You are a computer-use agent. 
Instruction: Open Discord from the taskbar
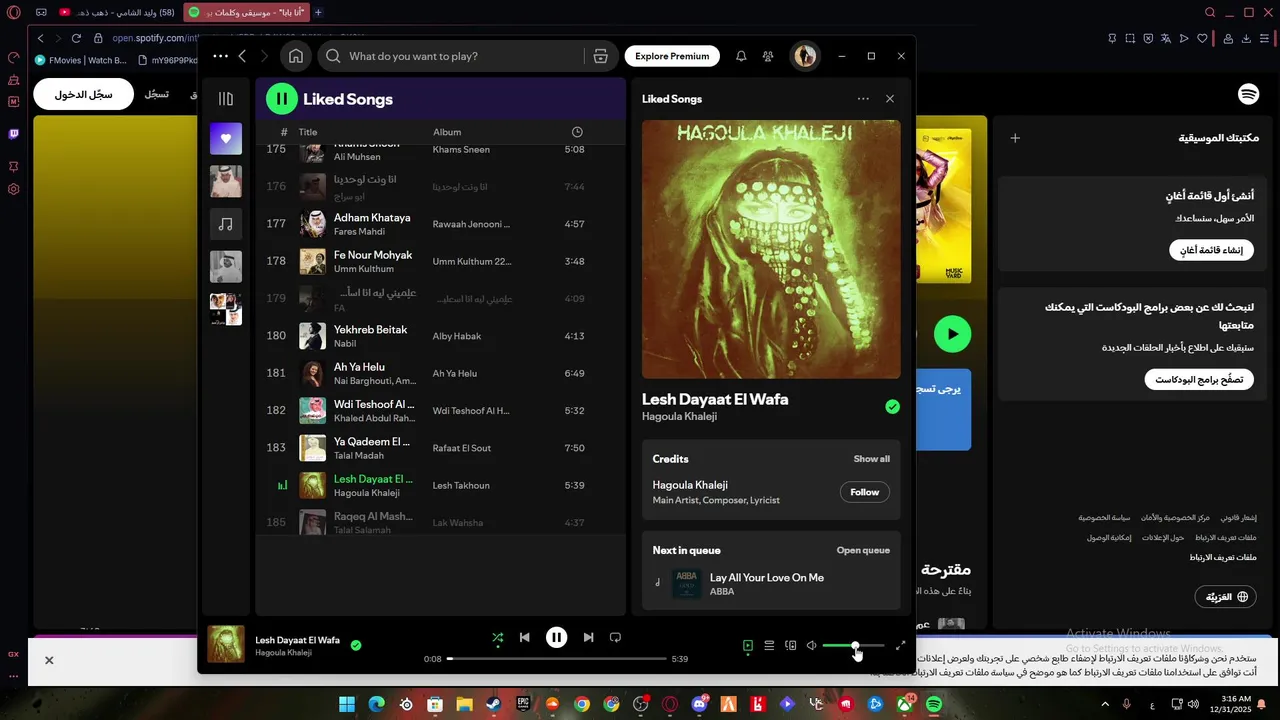699,704
